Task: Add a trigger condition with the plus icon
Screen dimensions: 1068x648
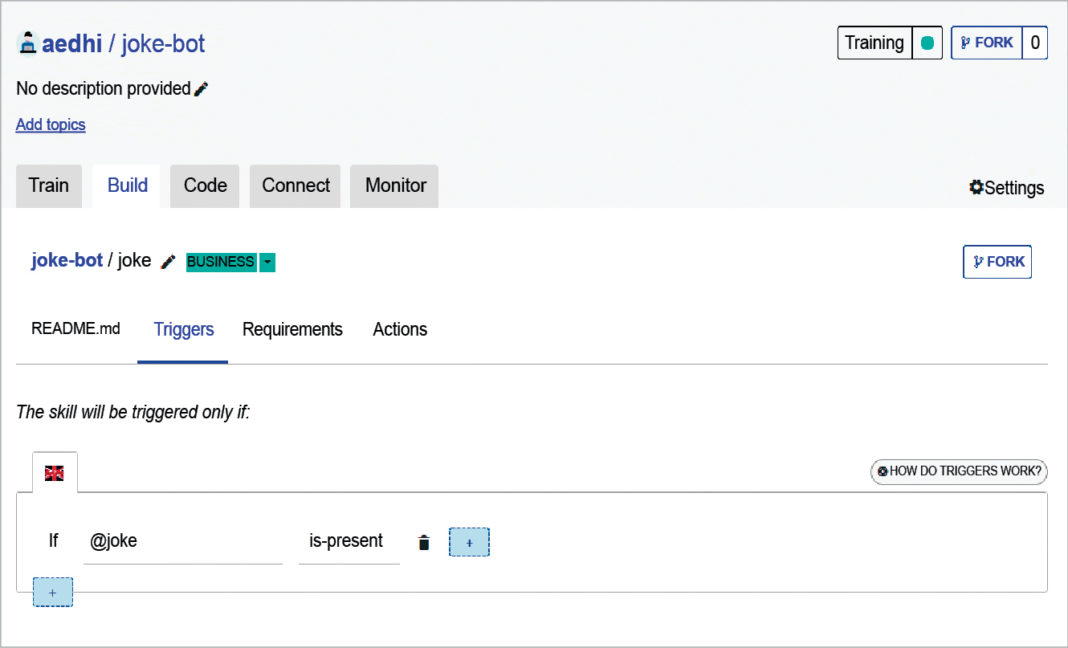Action: 468,541
